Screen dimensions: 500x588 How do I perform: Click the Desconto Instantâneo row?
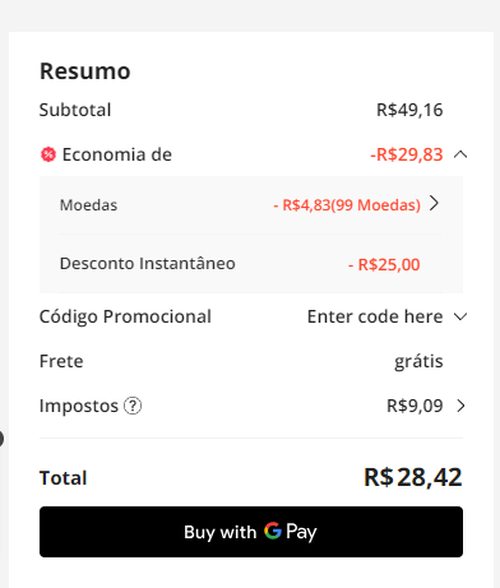[251, 264]
